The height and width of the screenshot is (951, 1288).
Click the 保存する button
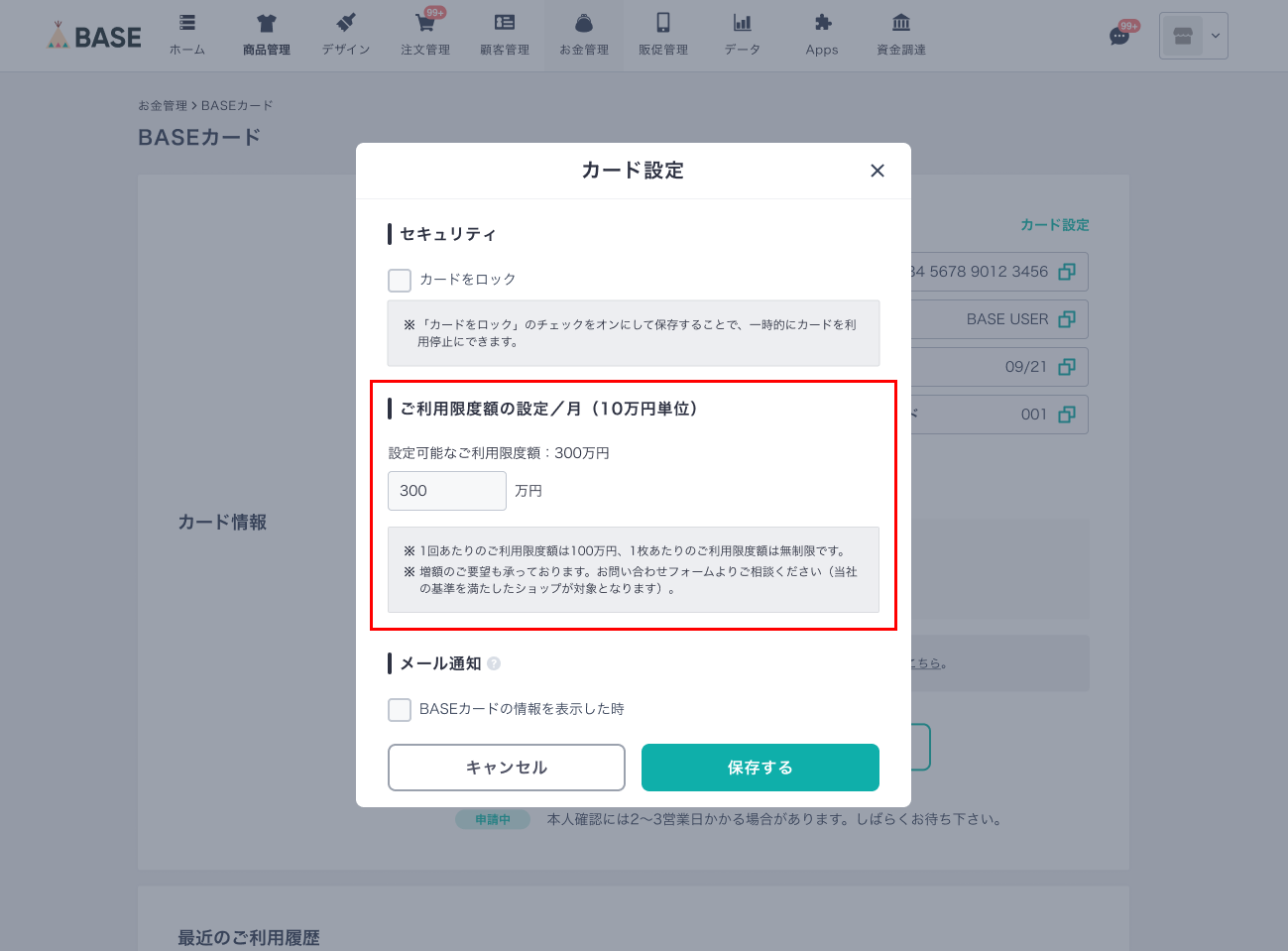tap(761, 768)
